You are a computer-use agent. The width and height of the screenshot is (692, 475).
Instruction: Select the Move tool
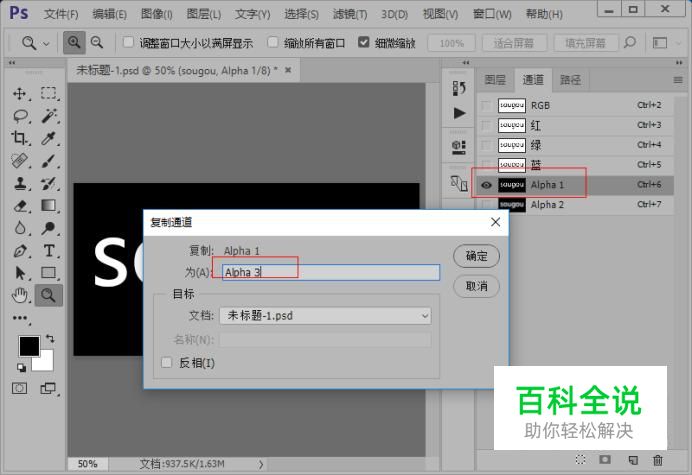(x=19, y=93)
